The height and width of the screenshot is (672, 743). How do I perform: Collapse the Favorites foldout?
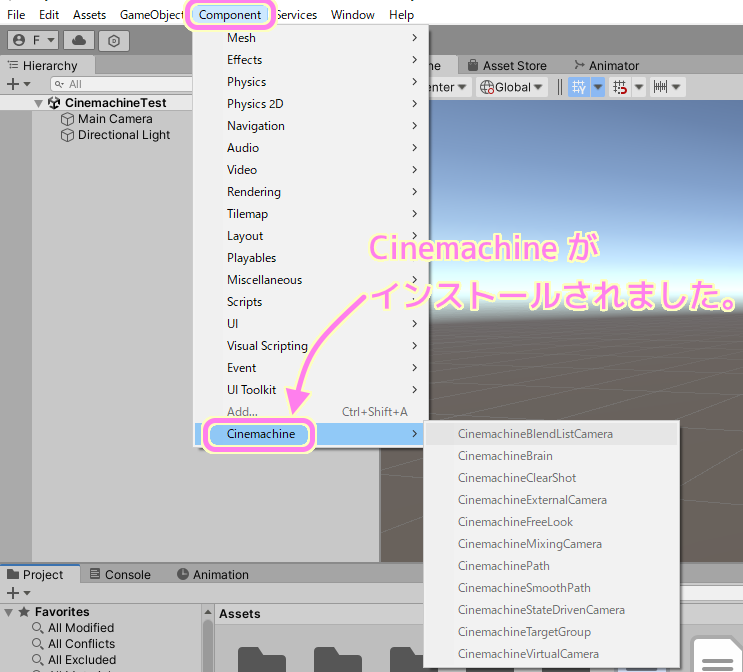[9, 612]
